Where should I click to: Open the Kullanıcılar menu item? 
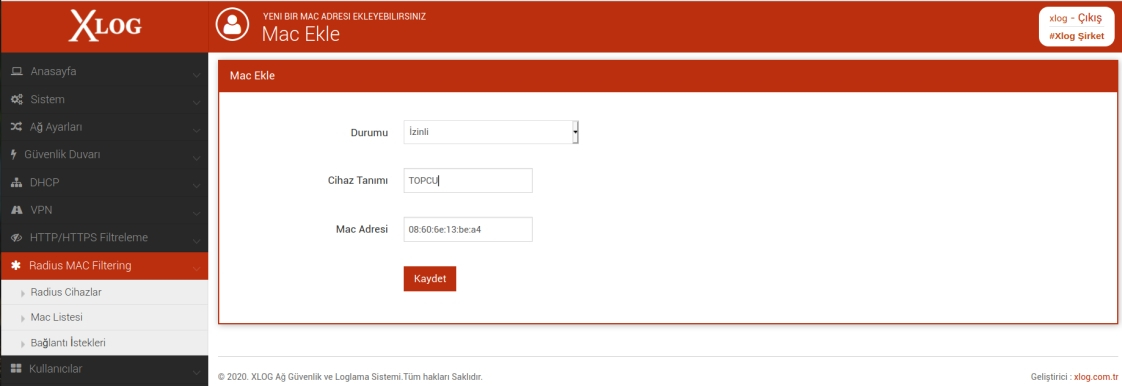click(104, 369)
